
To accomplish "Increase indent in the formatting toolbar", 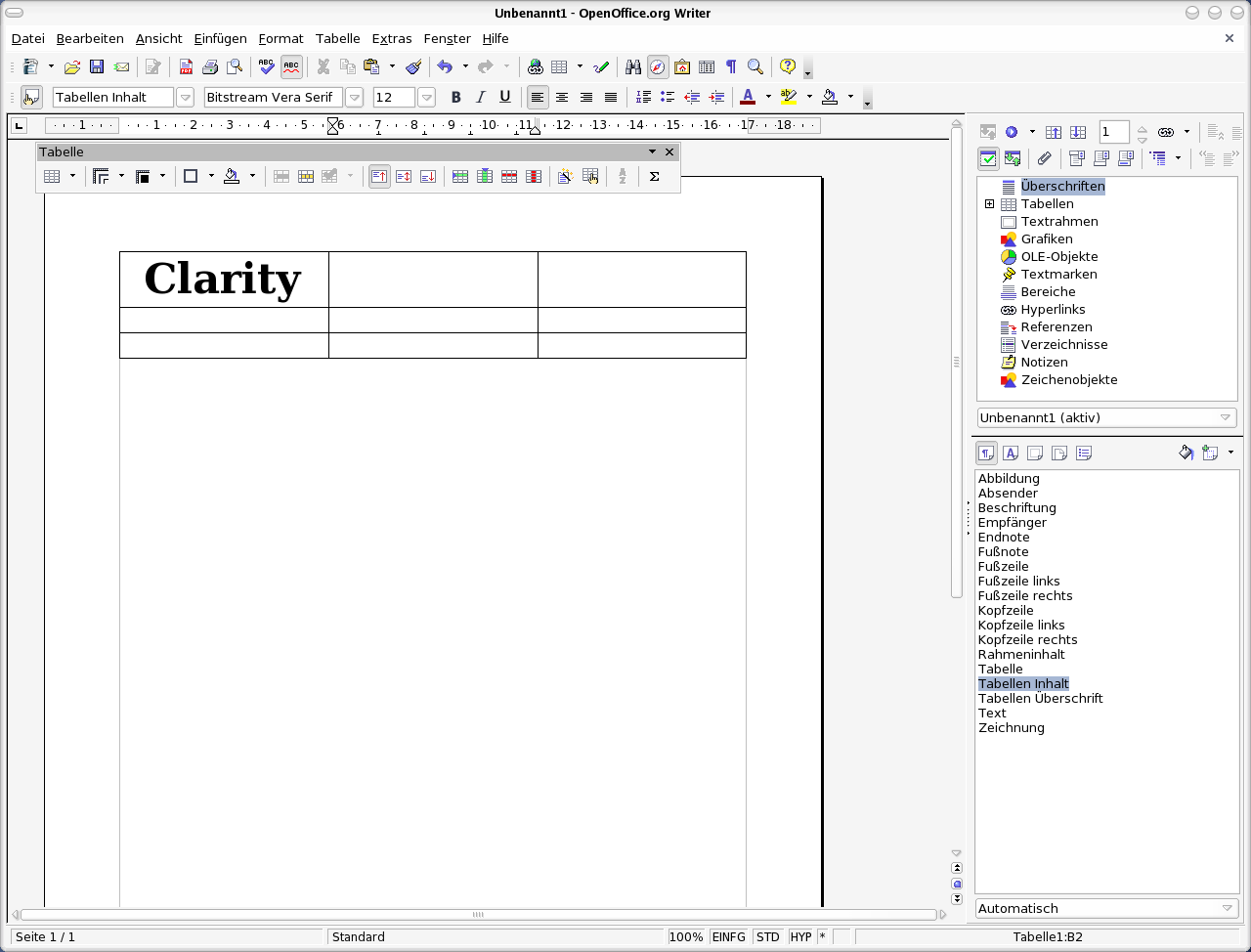I will (716, 97).
